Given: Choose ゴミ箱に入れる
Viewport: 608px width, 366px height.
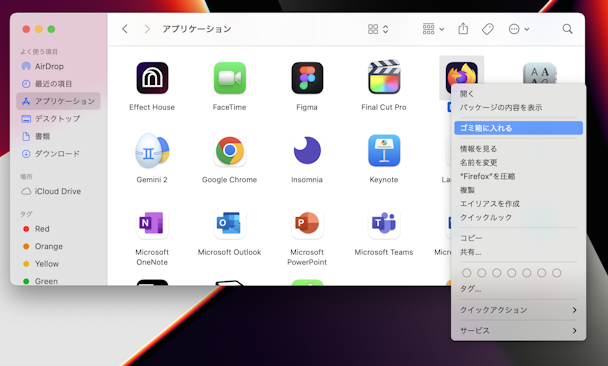Looking at the screenshot, I should [x=518, y=128].
